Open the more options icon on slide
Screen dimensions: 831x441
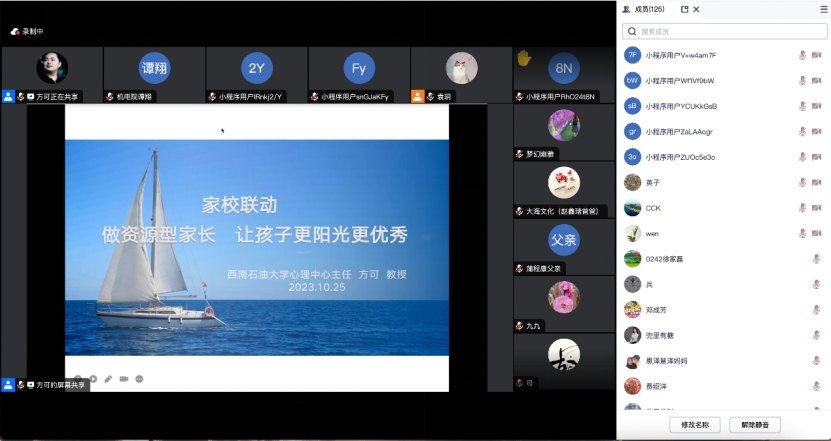click(139, 379)
